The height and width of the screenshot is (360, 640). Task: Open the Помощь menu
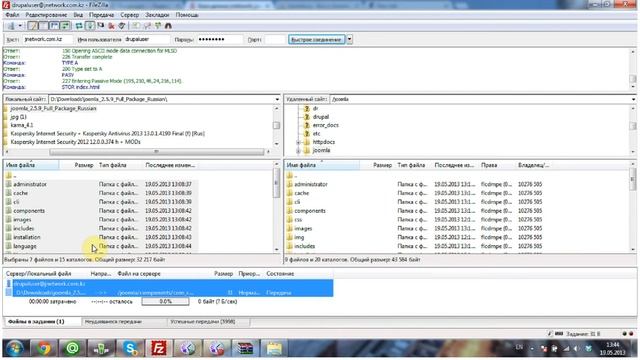coord(187,15)
